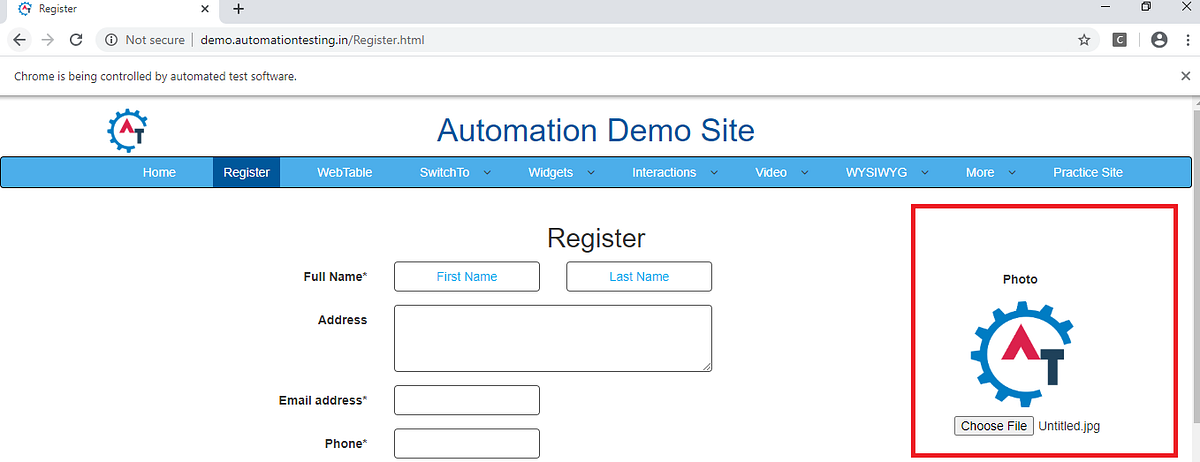
Task: Expand the WYSIWYG dropdown chevron
Action: [925, 172]
